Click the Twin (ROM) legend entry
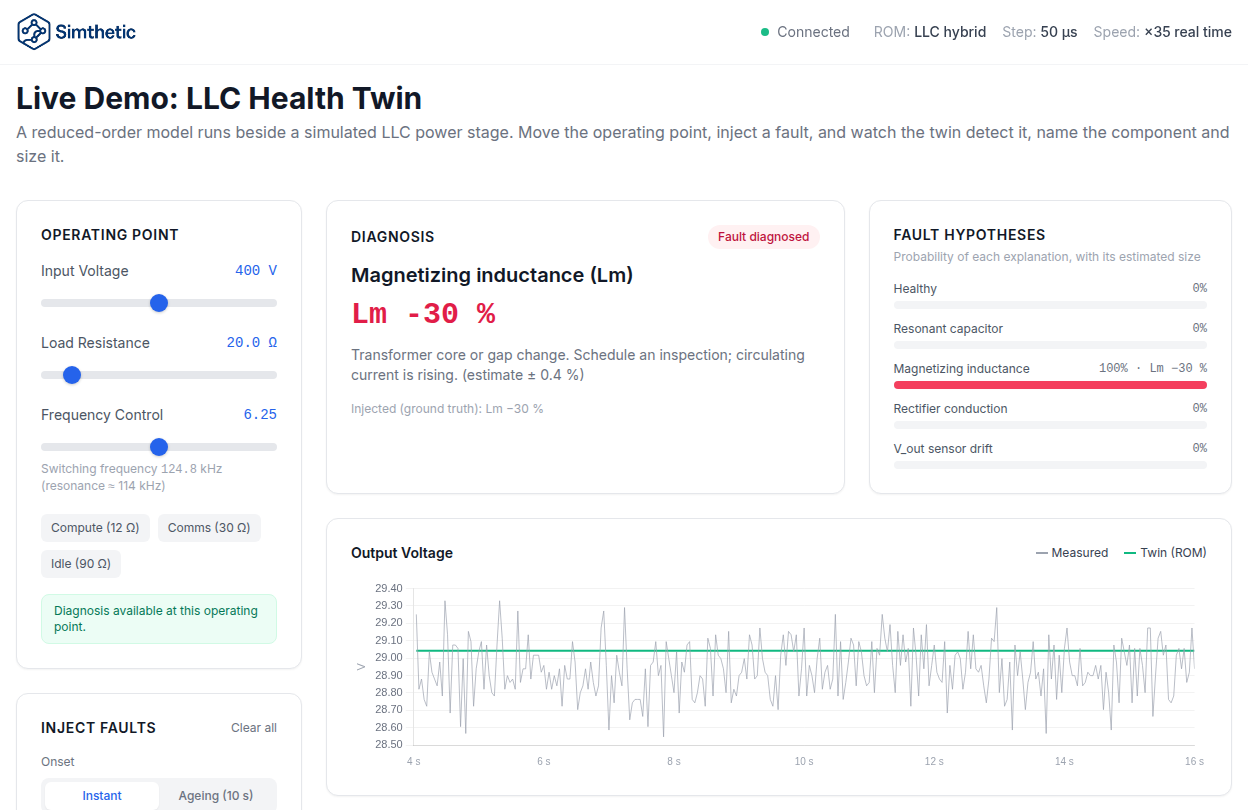Screen dimensions: 1248x810 click(1165, 553)
